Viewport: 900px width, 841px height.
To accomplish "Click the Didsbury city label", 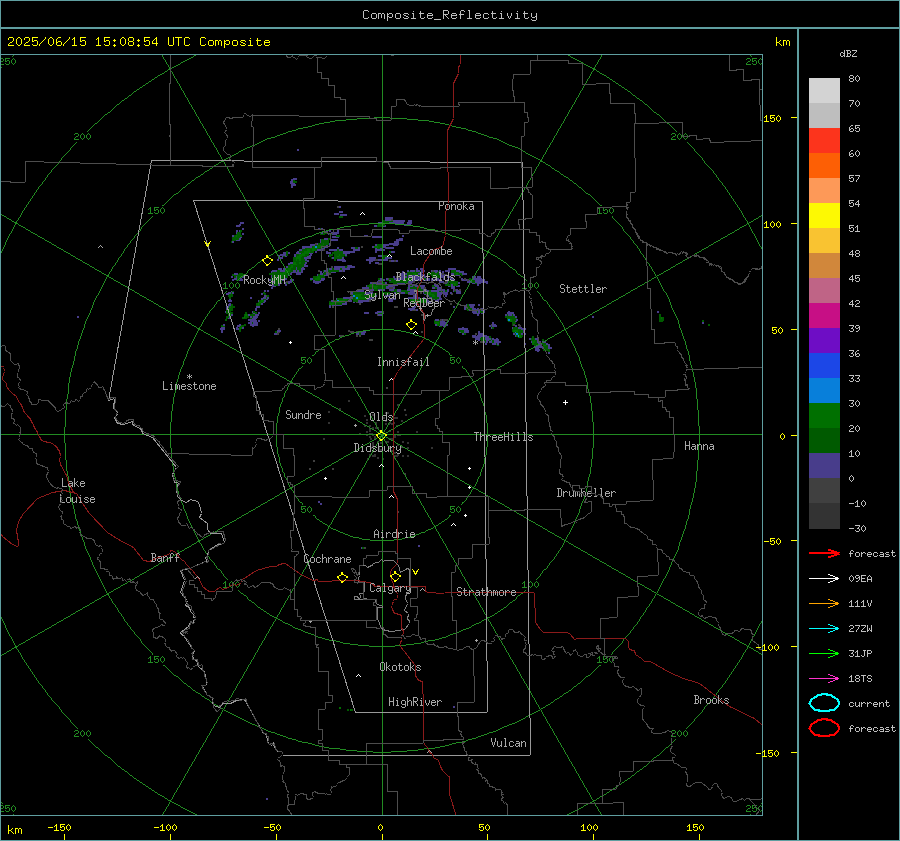I will click(377, 448).
